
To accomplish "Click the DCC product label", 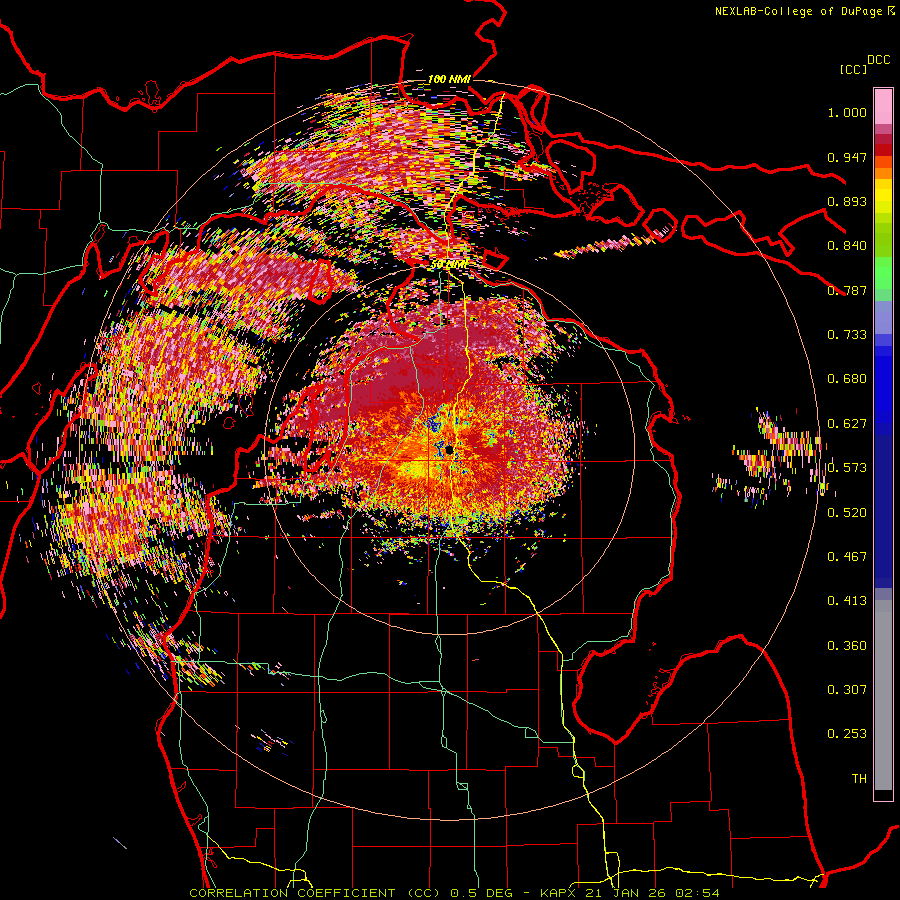I will click(x=878, y=60).
